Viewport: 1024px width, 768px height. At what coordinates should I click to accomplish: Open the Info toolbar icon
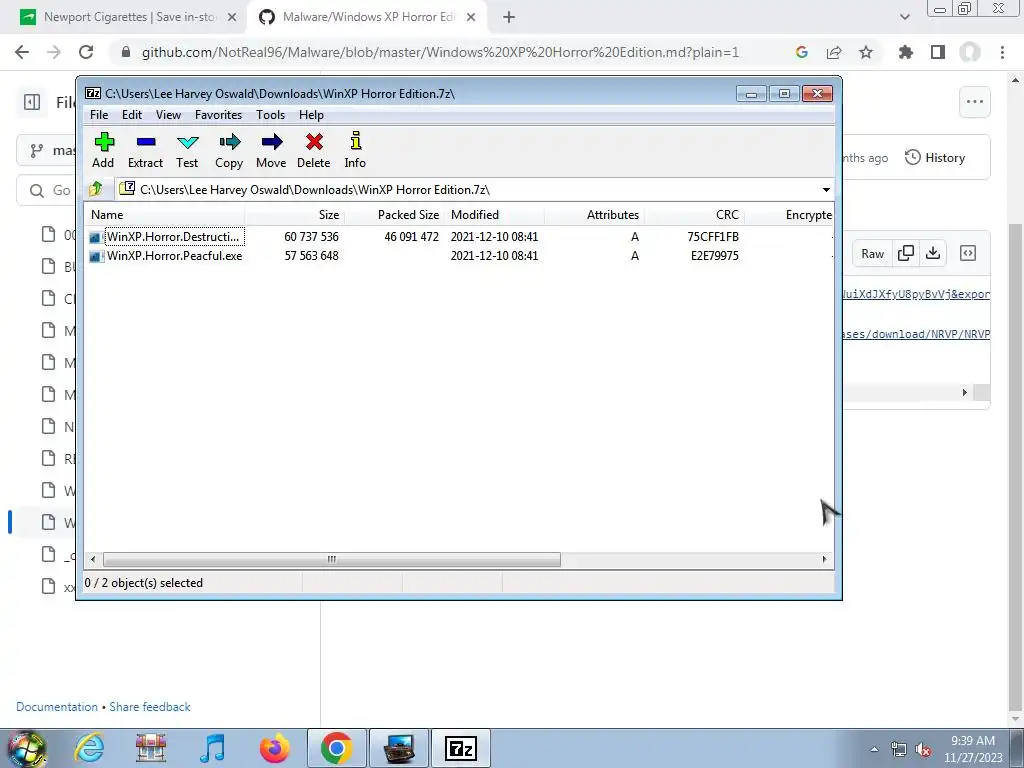[x=355, y=150]
